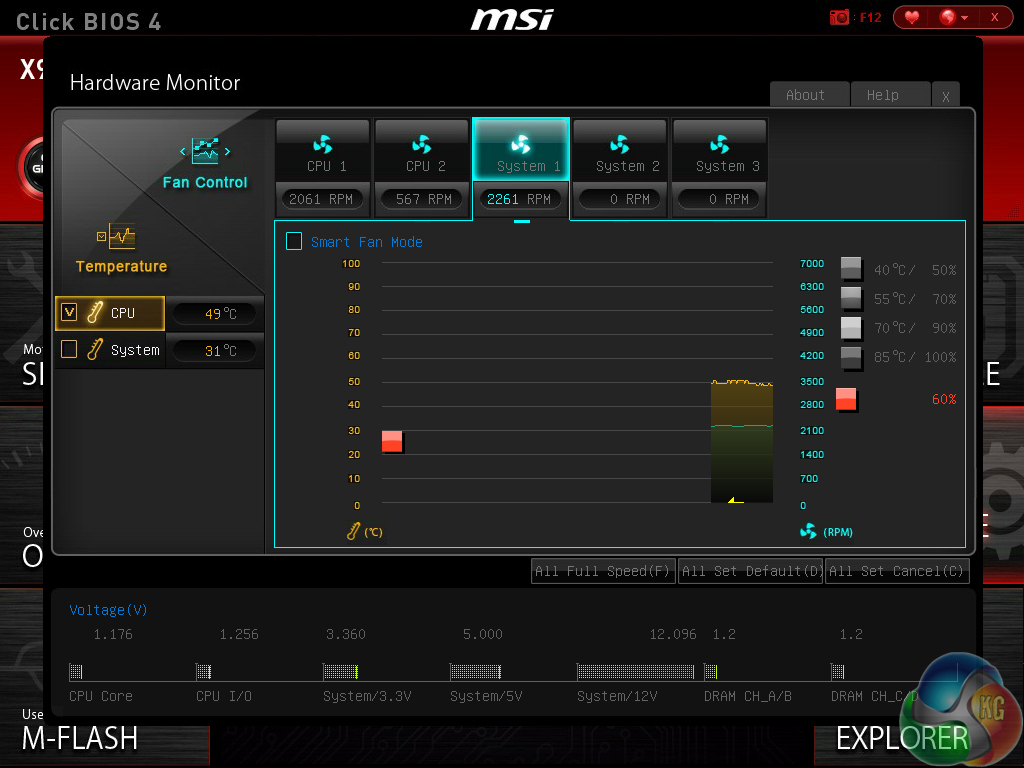Image resolution: width=1024 pixels, height=768 pixels.
Task: Select the System 3 fan tab
Action: (x=720, y=150)
